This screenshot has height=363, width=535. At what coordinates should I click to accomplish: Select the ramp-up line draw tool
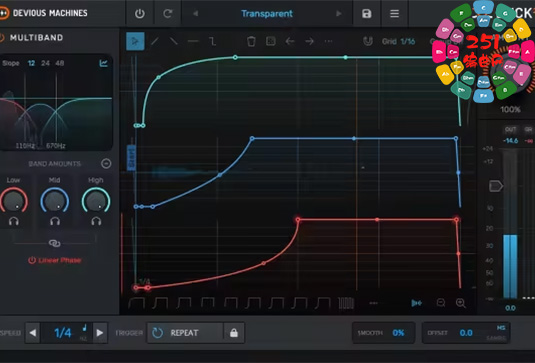click(x=155, y=41)
